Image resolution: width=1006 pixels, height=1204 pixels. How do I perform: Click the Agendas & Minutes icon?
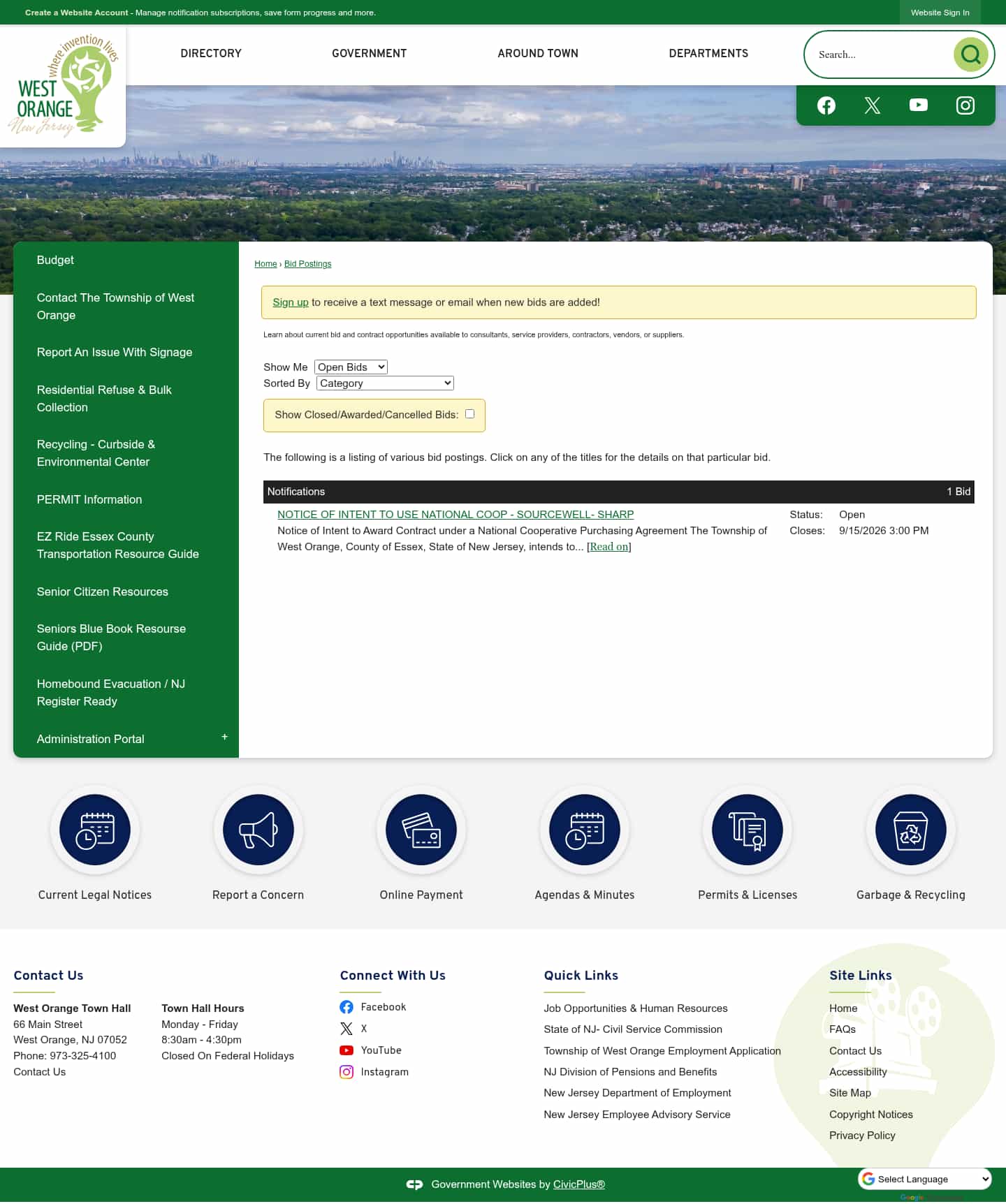tap(585, 830)
